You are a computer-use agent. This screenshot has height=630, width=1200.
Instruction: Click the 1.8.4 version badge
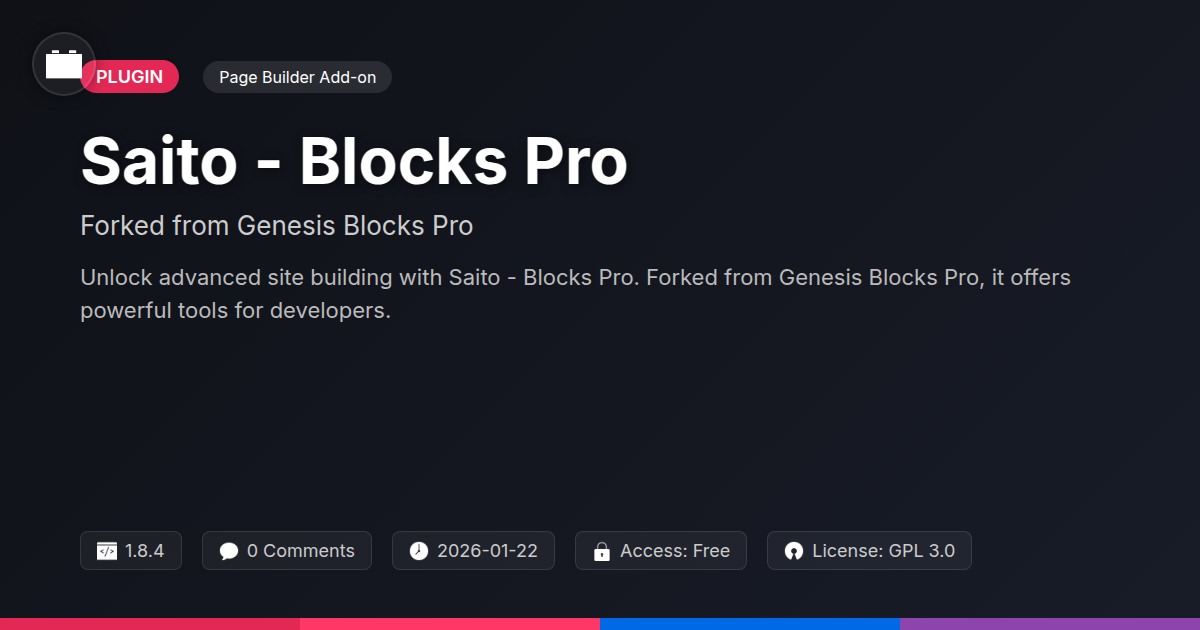131,551
